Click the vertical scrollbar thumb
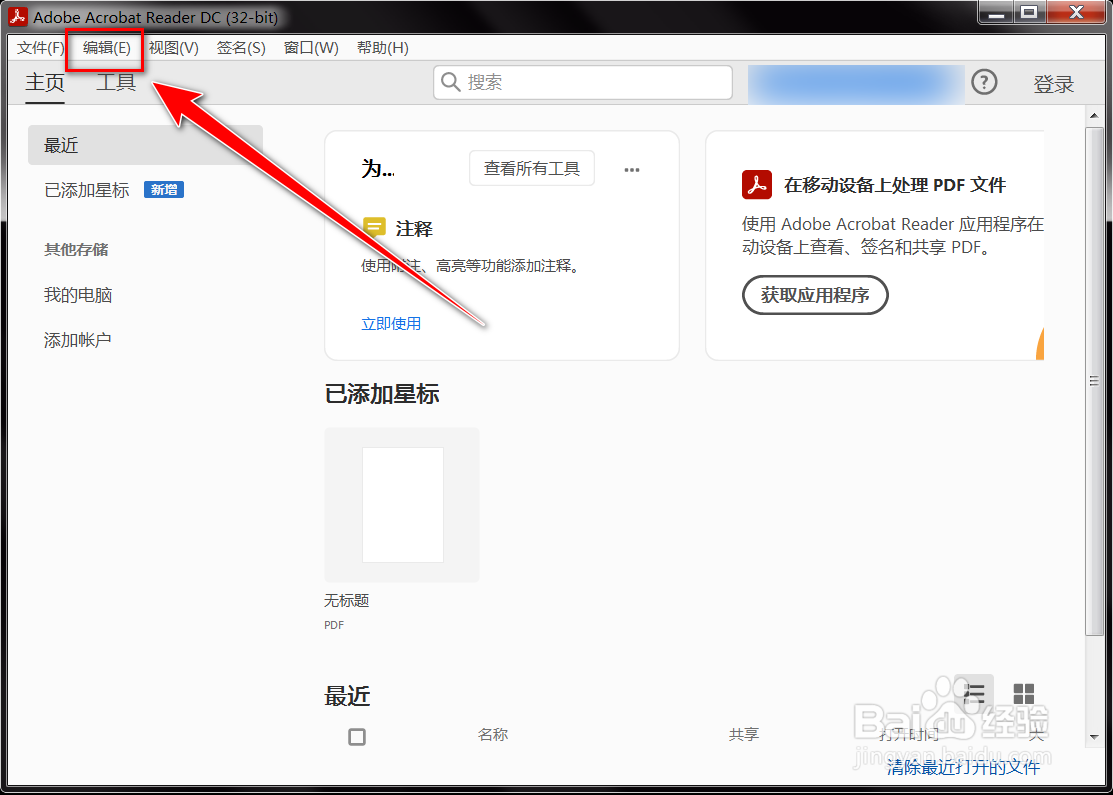This screenshot has height=795, width=1113. click(1094, 381)
